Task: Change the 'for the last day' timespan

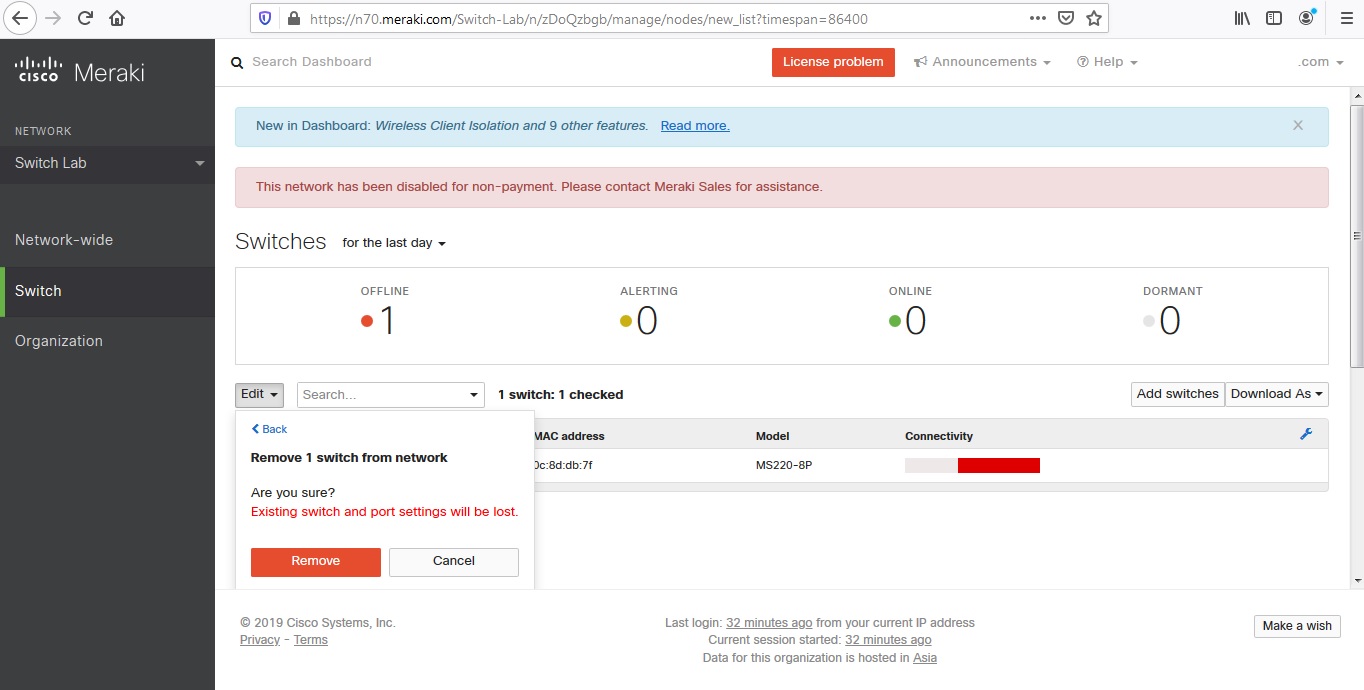Action: (394, 243)
